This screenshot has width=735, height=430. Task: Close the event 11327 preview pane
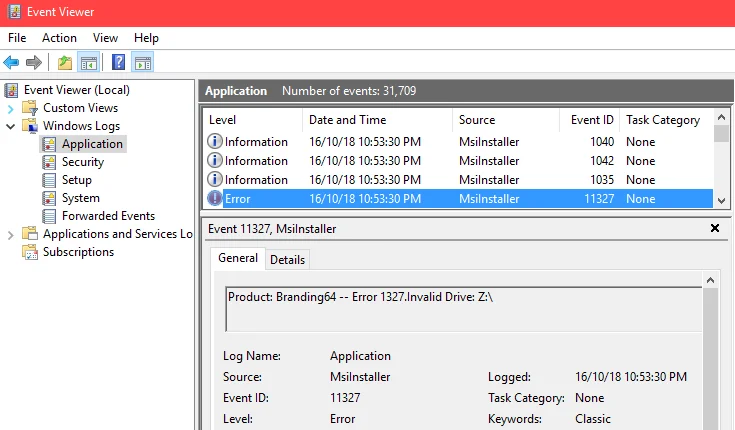[x=715, y=228]
